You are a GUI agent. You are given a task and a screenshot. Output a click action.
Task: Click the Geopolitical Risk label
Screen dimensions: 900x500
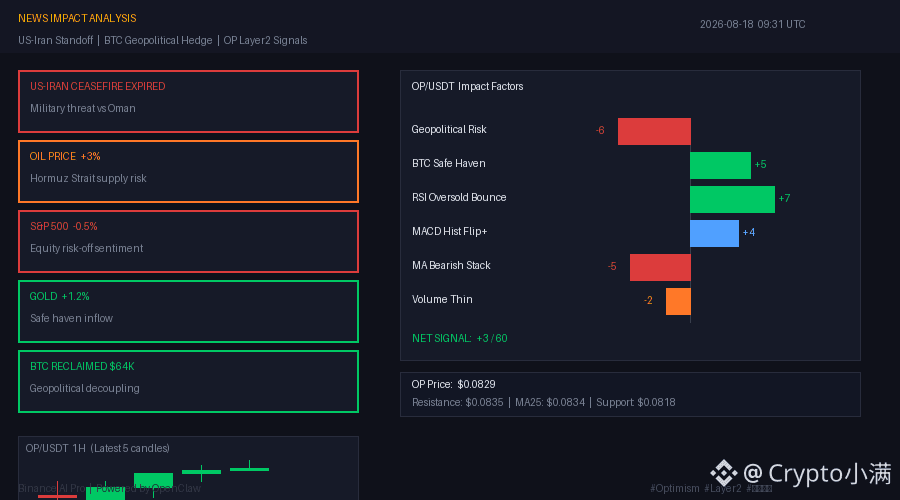[x=449, y=130]
